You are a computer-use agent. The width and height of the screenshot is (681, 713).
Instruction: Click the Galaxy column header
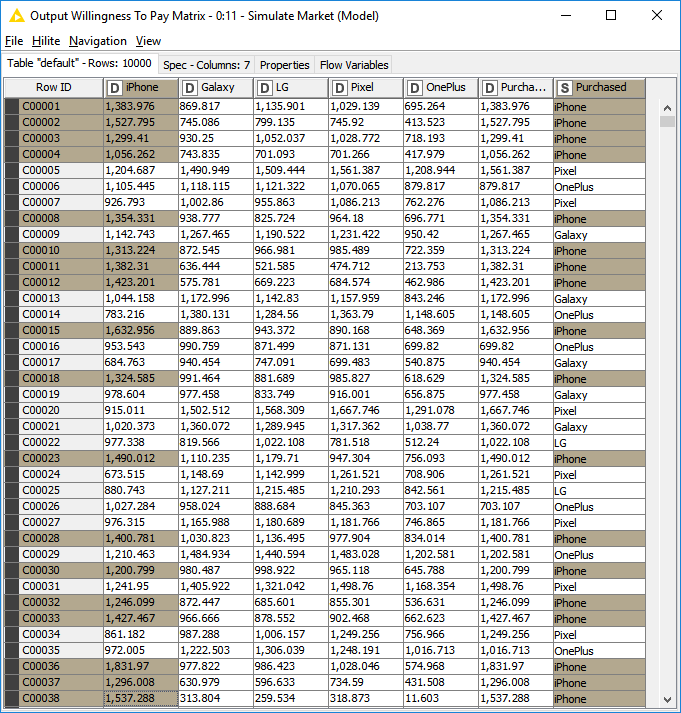tap(216, 88)
